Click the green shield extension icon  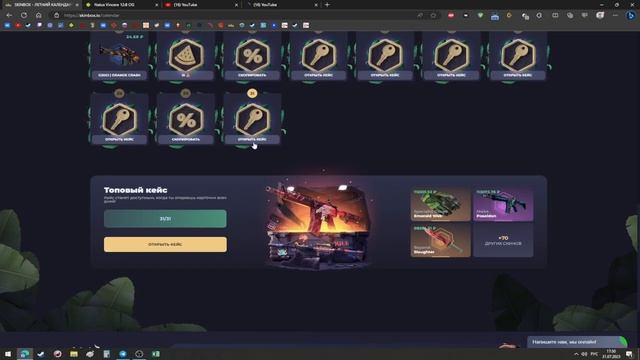coord(480,16)
